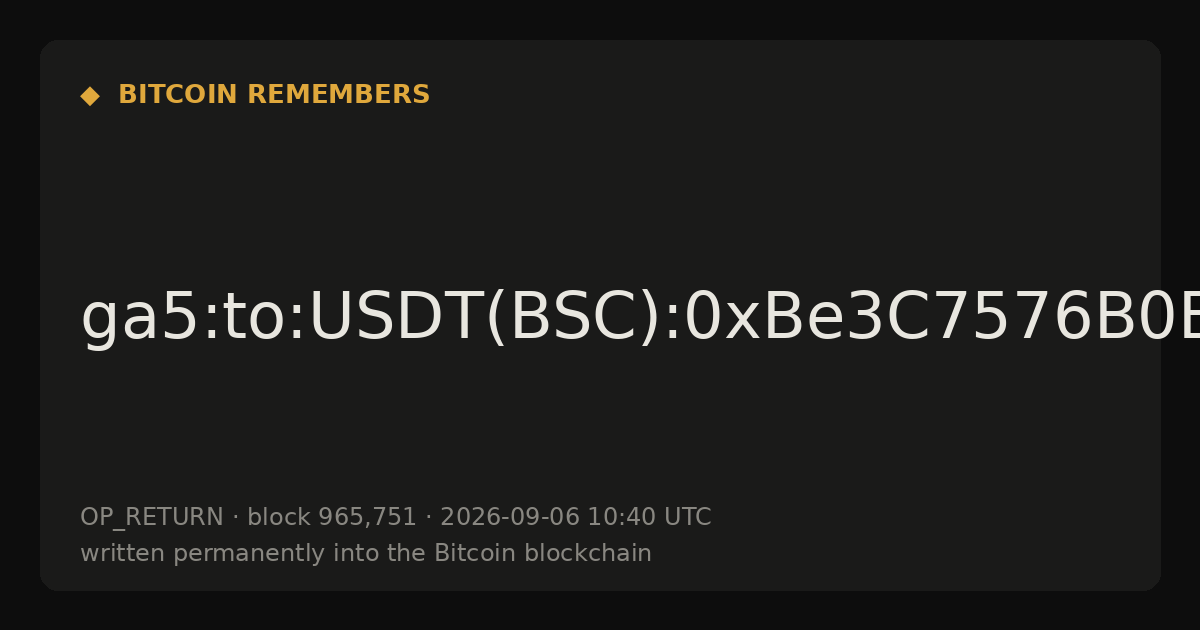Click the written permanently caption line
The height and width of the screenshot is (630, 1200).
pyautogui.click(x=366, y=553)
